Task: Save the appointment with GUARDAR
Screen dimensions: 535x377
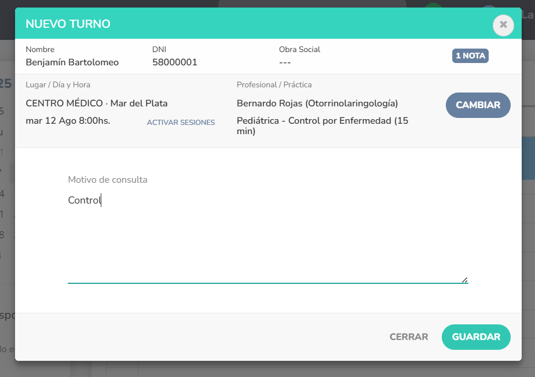Action: click(x=476, y=337)
